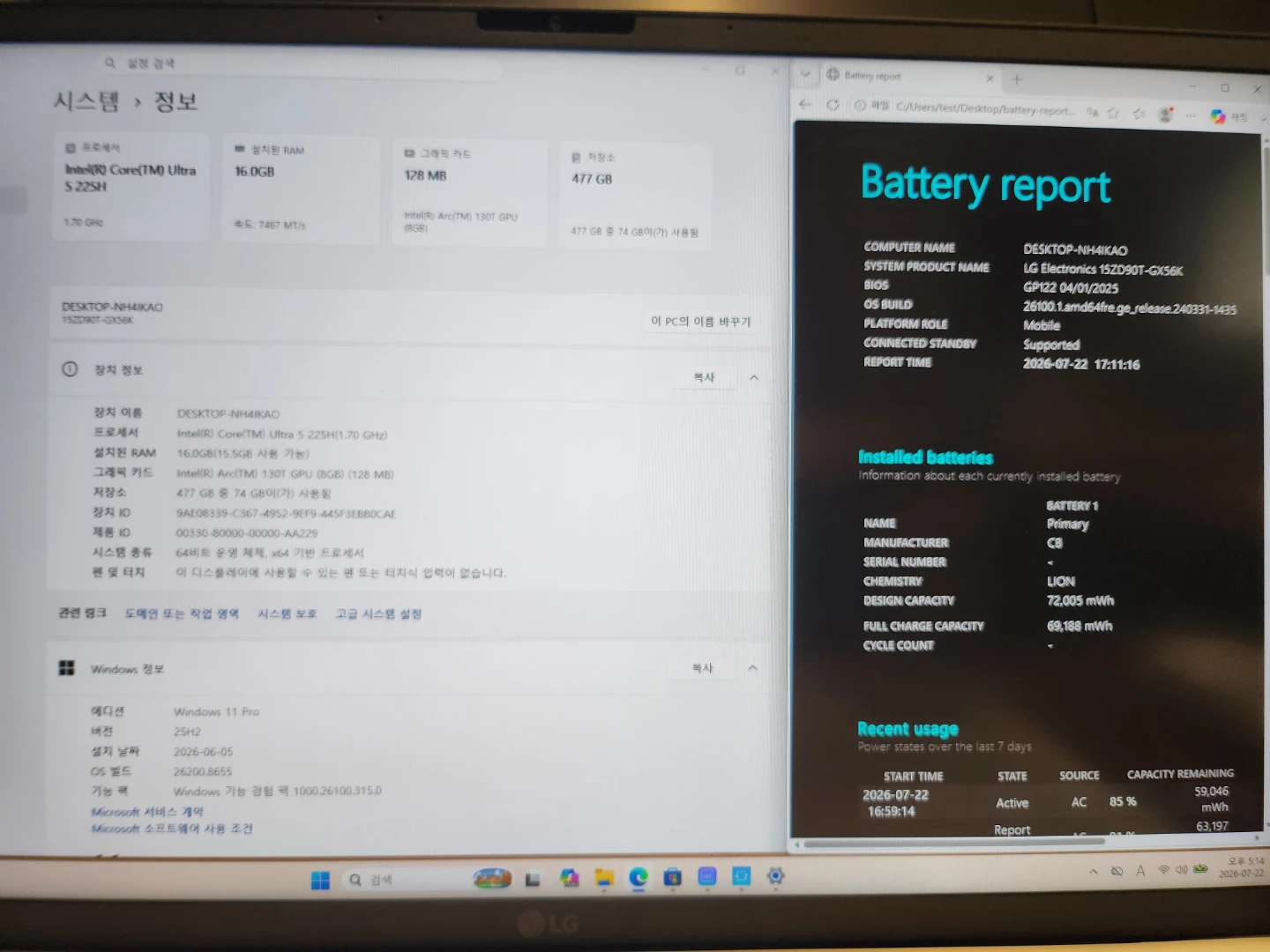Image resolution: width=1270 pixels, height=952 pixels.
Task: Click the device info circle icon in Settings
Action: 70,368
